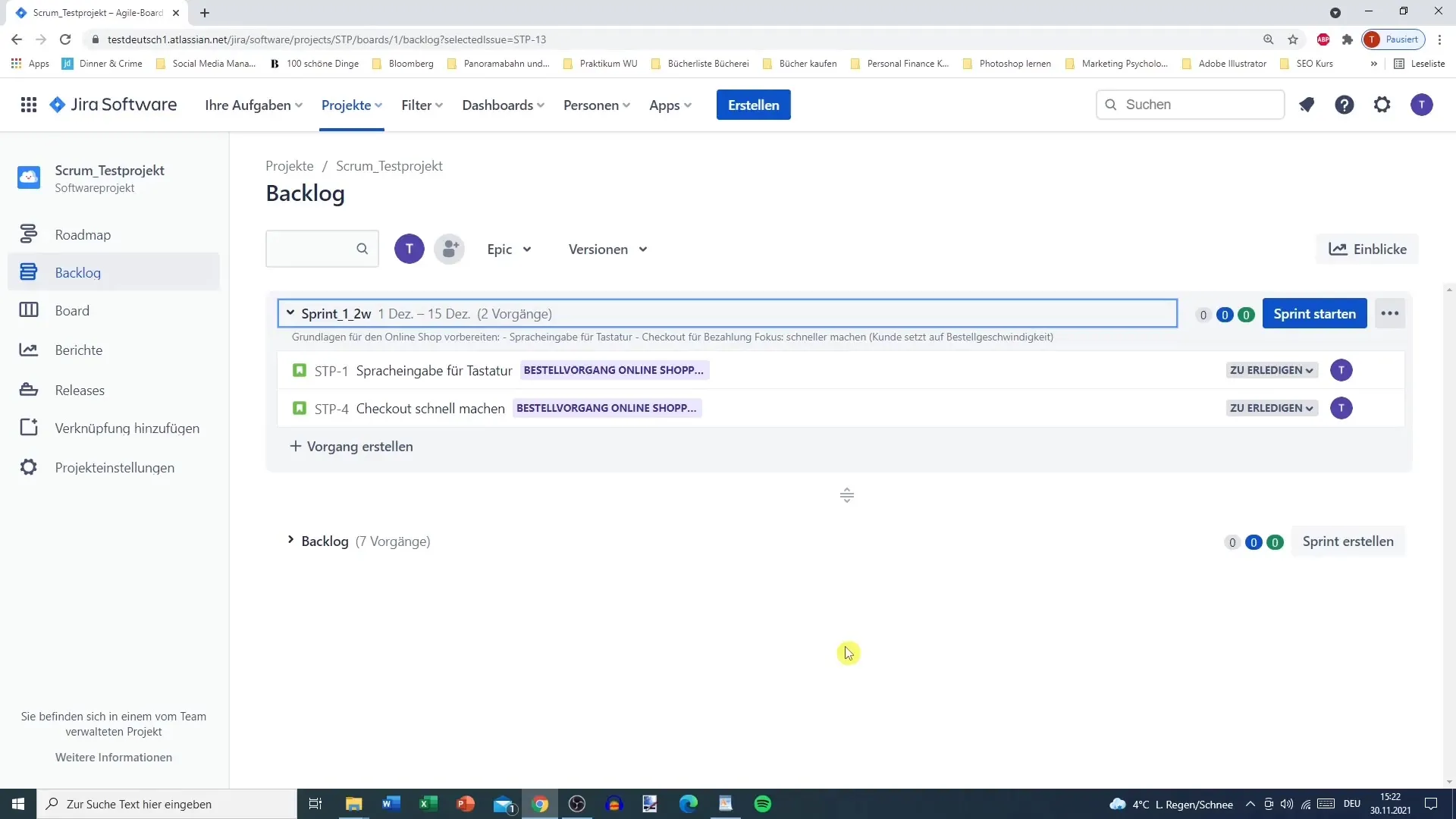
Task: Click the Board icon in sidebar
Action: 28,310
